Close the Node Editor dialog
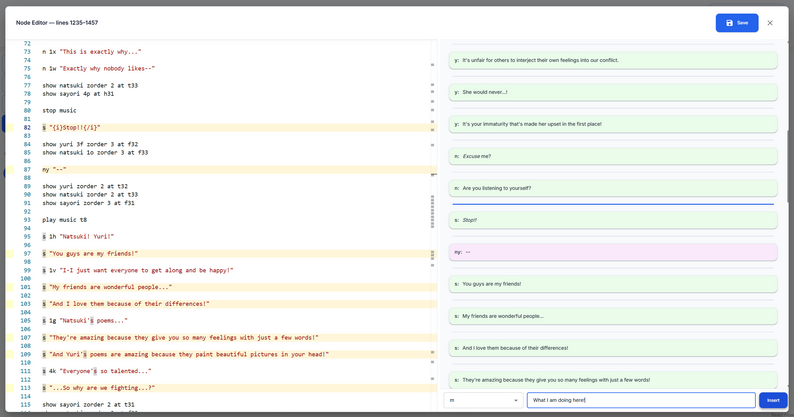 pyautogui.click(x=770, y=23)
